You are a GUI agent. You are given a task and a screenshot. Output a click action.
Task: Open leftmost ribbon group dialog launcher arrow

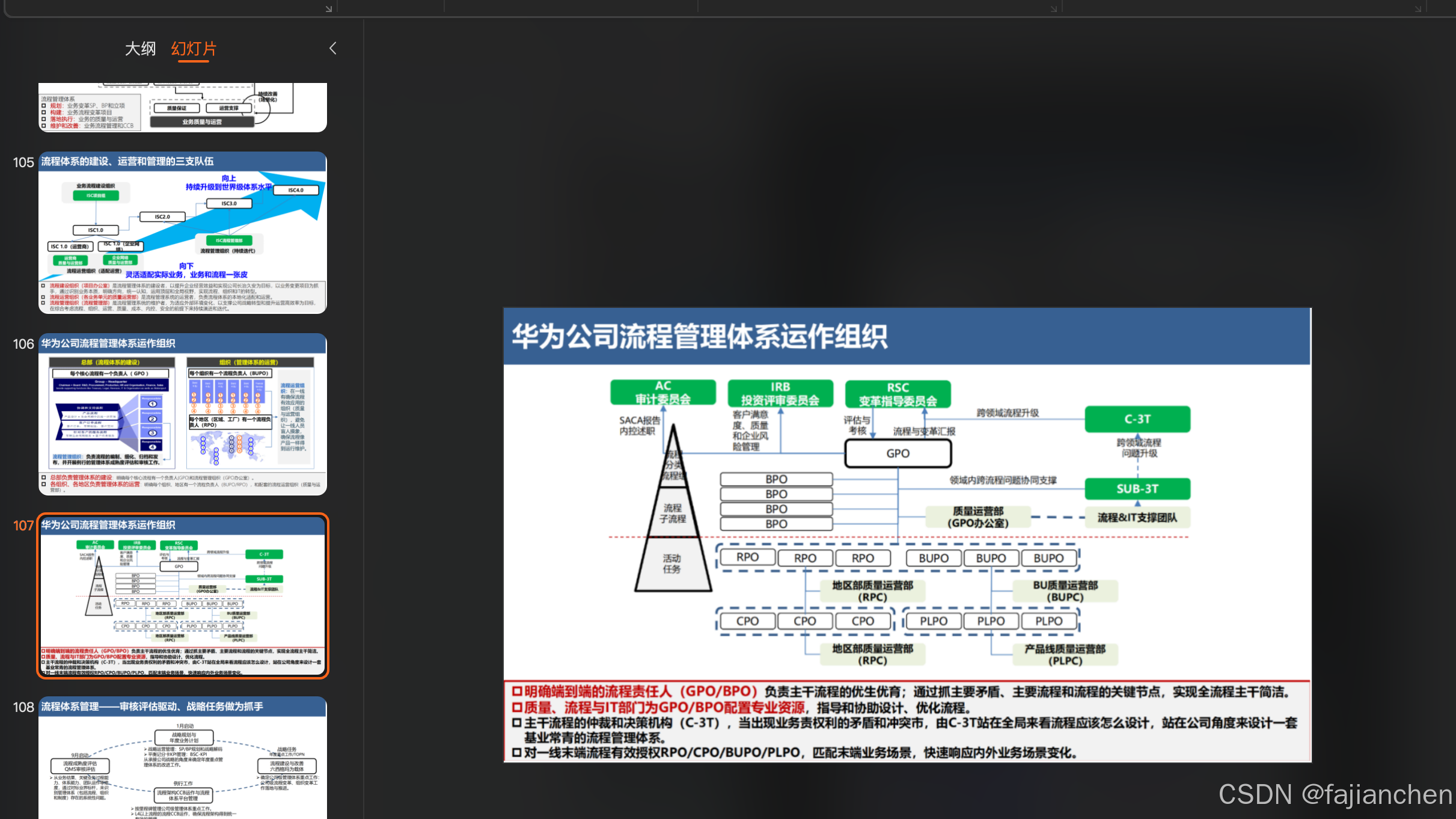(x=328, y=8)
